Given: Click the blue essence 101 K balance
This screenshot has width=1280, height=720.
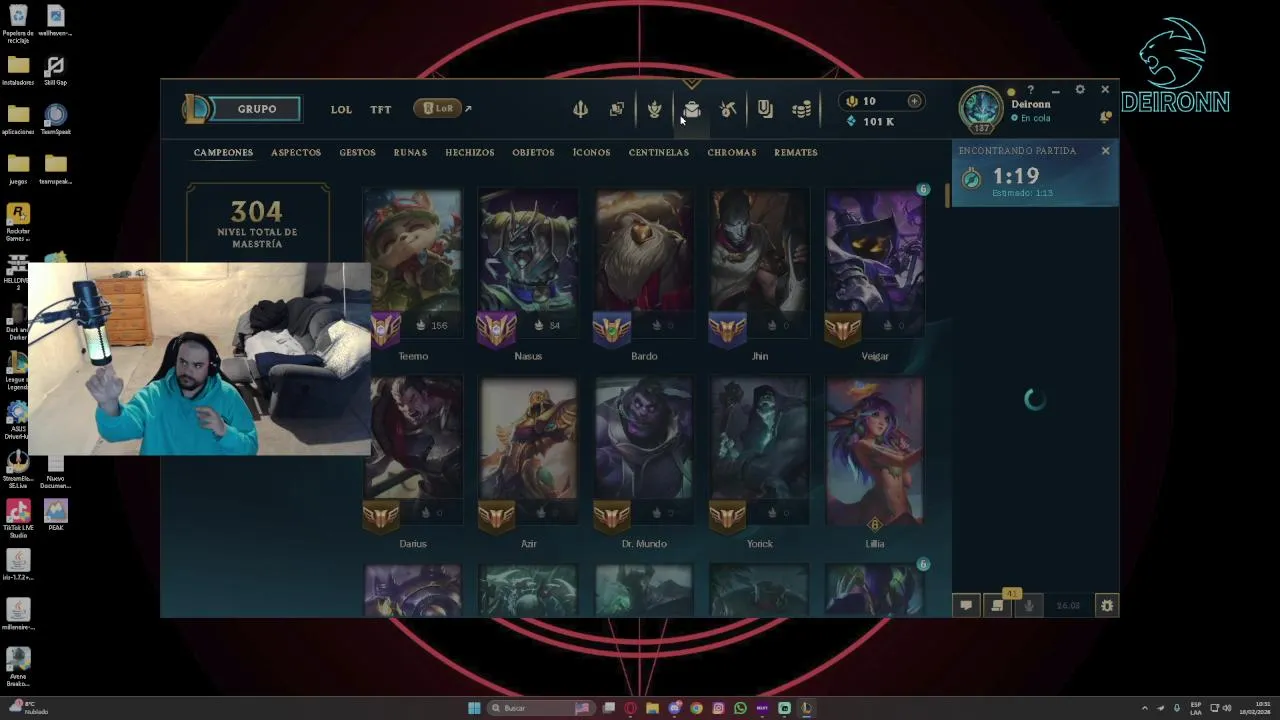Looking at the screenshot, I should (x=869, y=121).
